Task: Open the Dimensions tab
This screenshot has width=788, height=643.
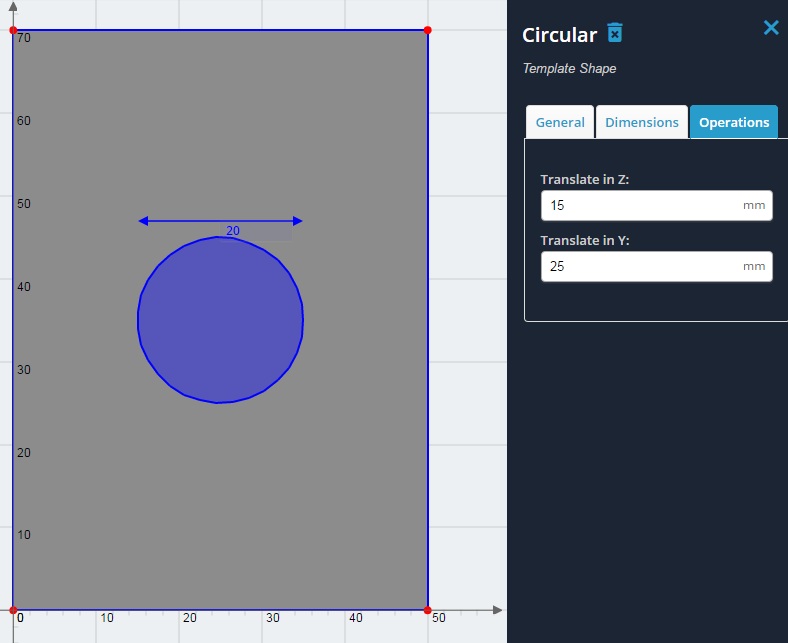Action: [x=642, y=122]
